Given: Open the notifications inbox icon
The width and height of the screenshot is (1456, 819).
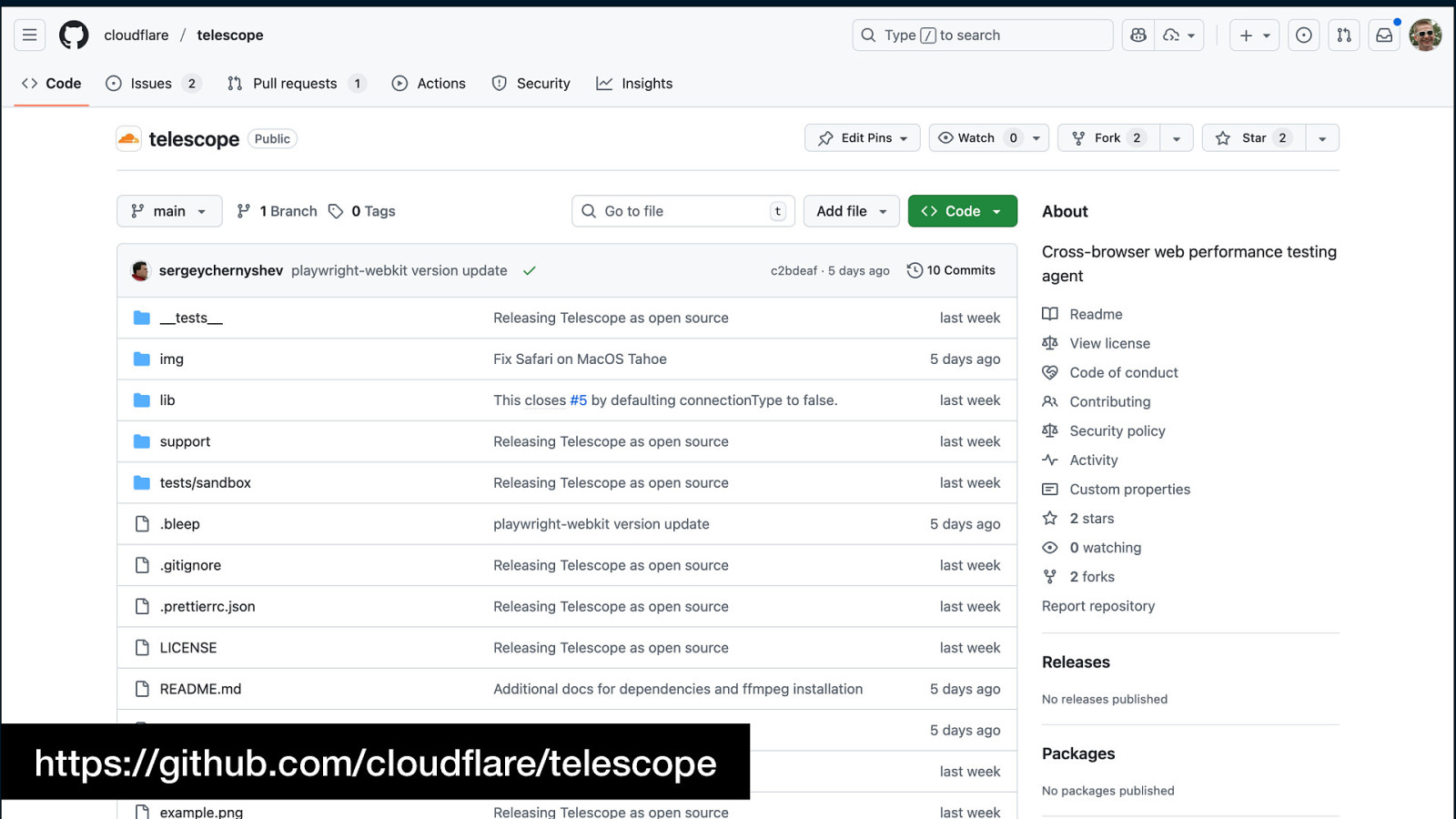Looking at the screenshot, I should click(1384, 35).
